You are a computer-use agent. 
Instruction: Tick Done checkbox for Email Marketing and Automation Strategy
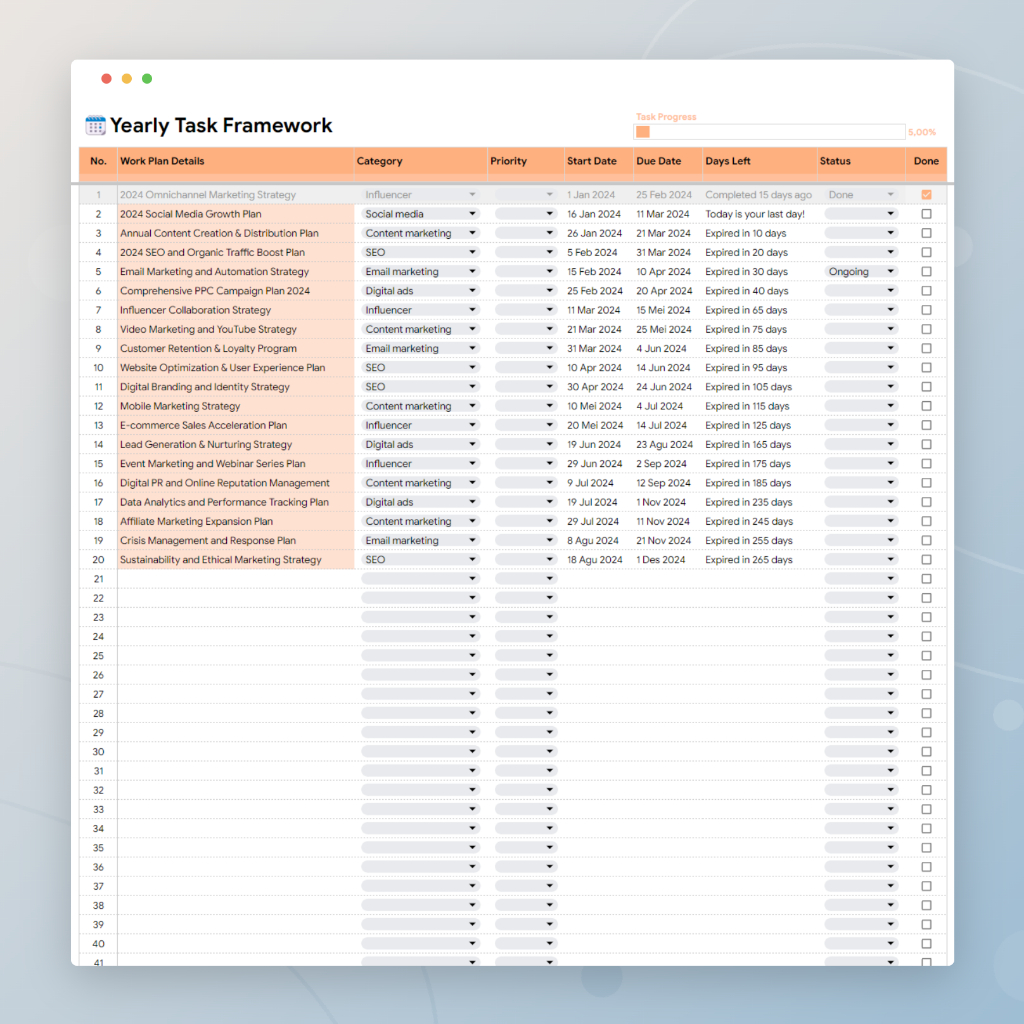click(x=926, y=272)
